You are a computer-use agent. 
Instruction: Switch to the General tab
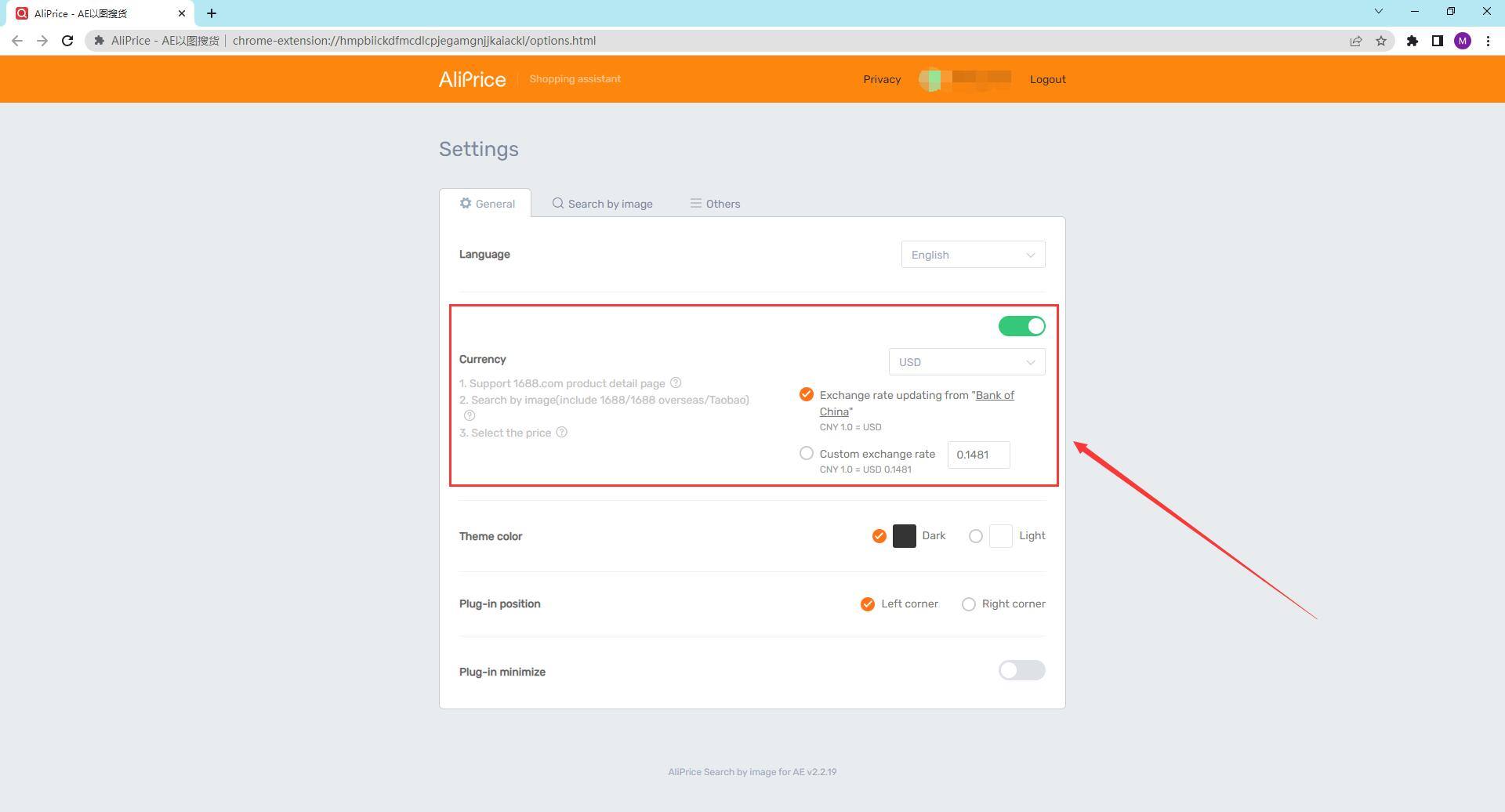click(x=486, y=204)
